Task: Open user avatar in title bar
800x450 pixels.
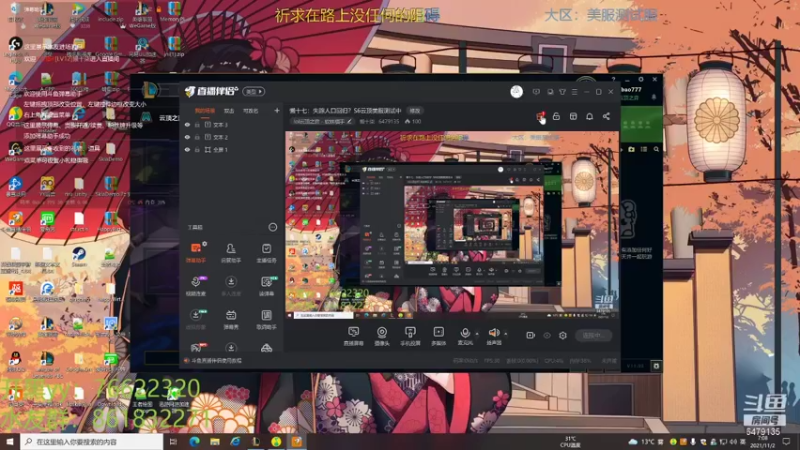Action: point(516,91)
